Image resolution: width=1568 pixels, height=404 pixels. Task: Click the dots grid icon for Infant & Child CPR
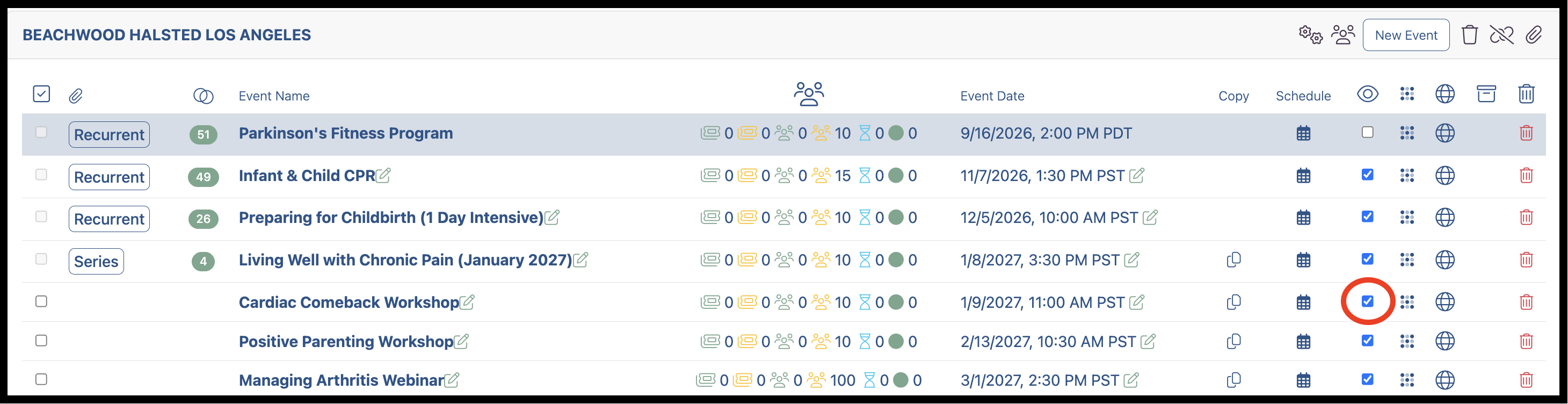(1407, 176)
